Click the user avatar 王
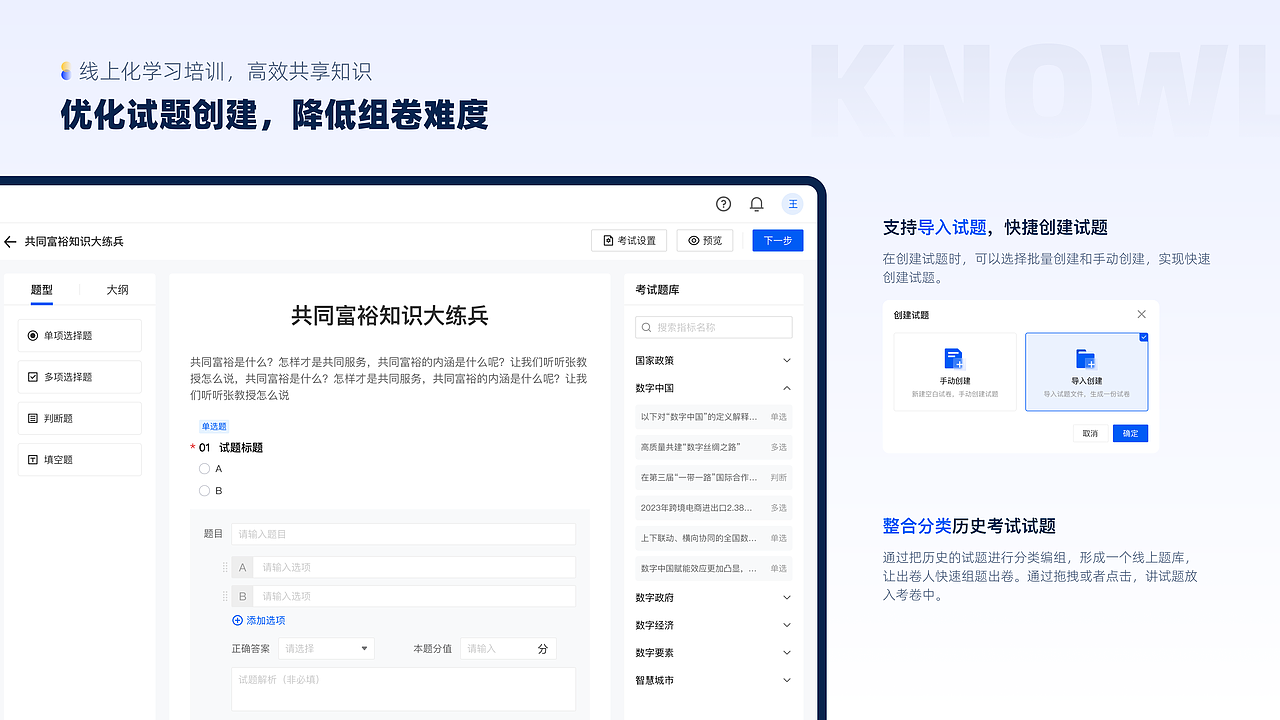 pos(792,204)
